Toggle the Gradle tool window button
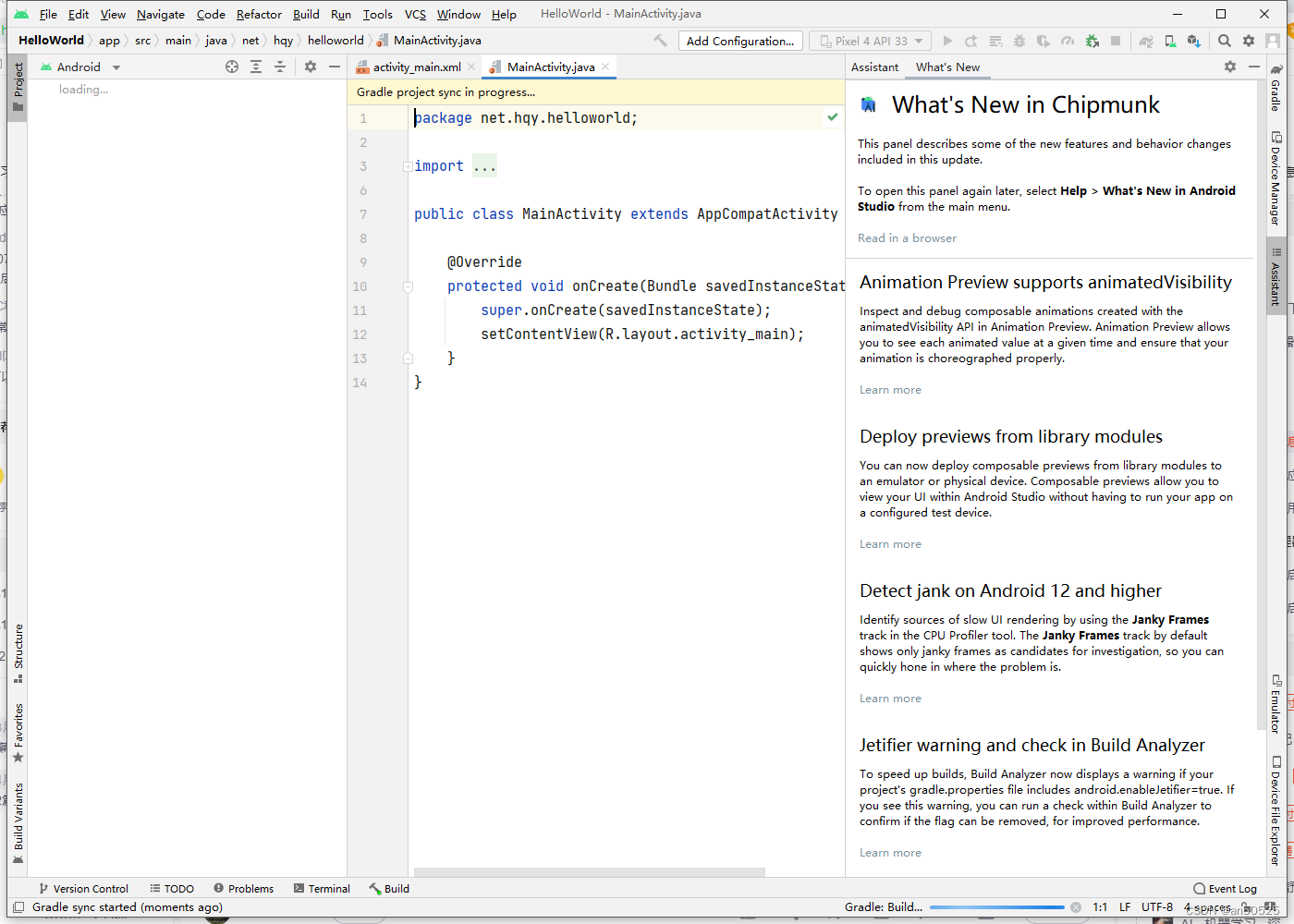Screen dimensions: 1294x924 1276,88
